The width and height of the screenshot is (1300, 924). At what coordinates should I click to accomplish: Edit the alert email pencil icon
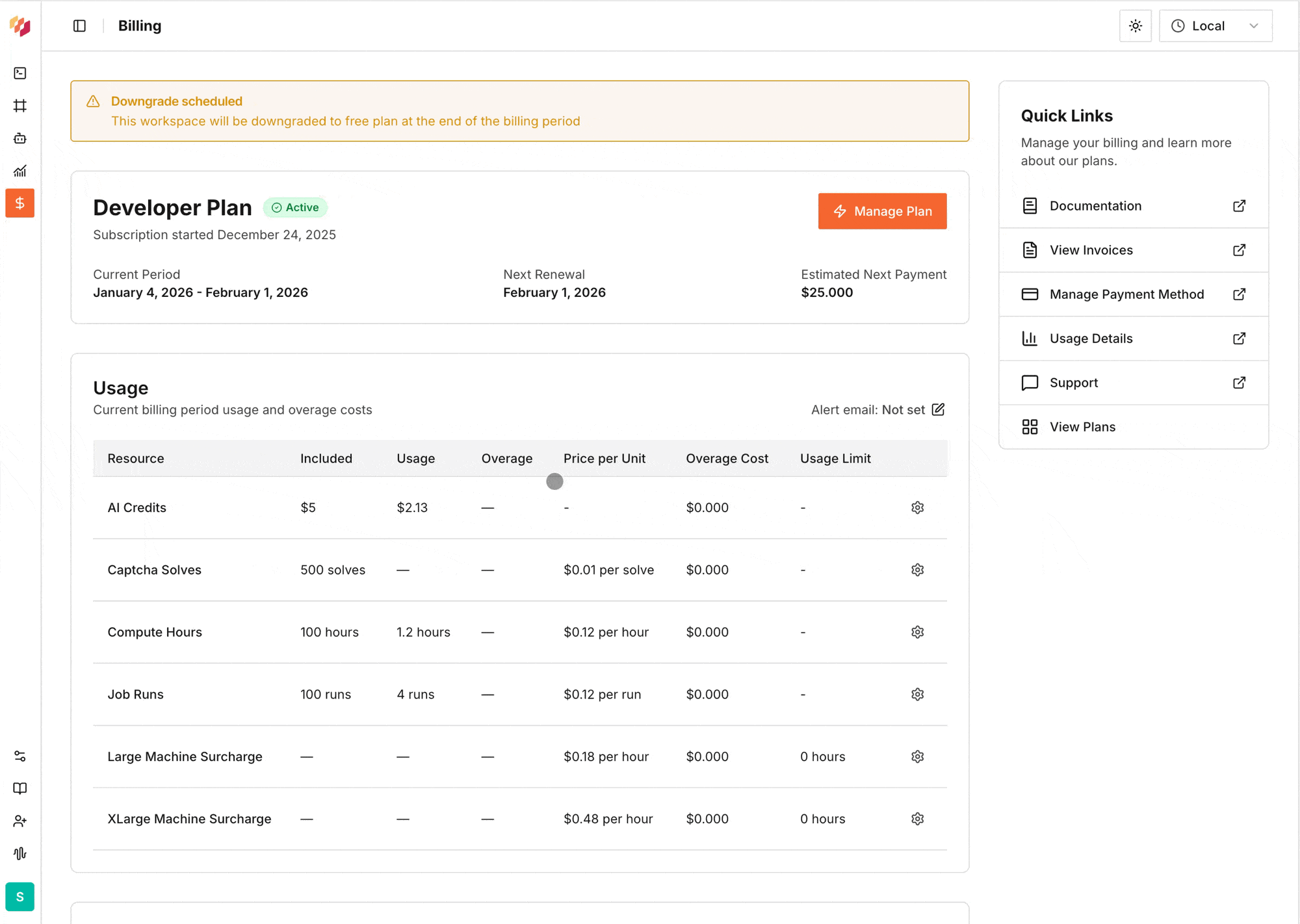938,409
